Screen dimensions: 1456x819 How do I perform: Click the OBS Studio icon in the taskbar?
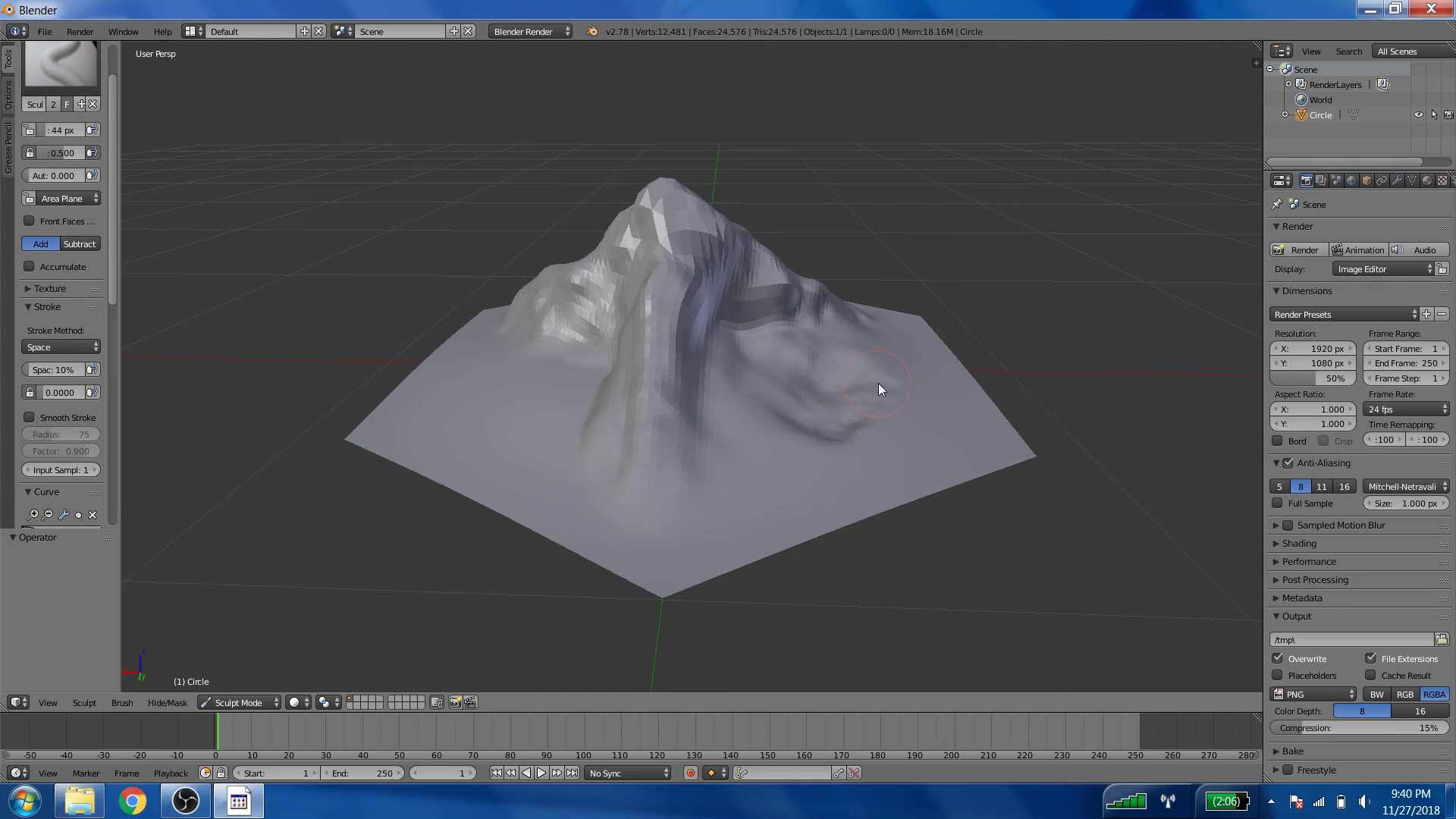point(185,800)
